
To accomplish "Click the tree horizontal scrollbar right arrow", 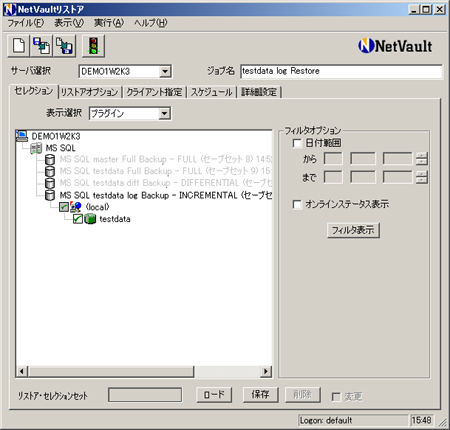I will click(266, 371).
